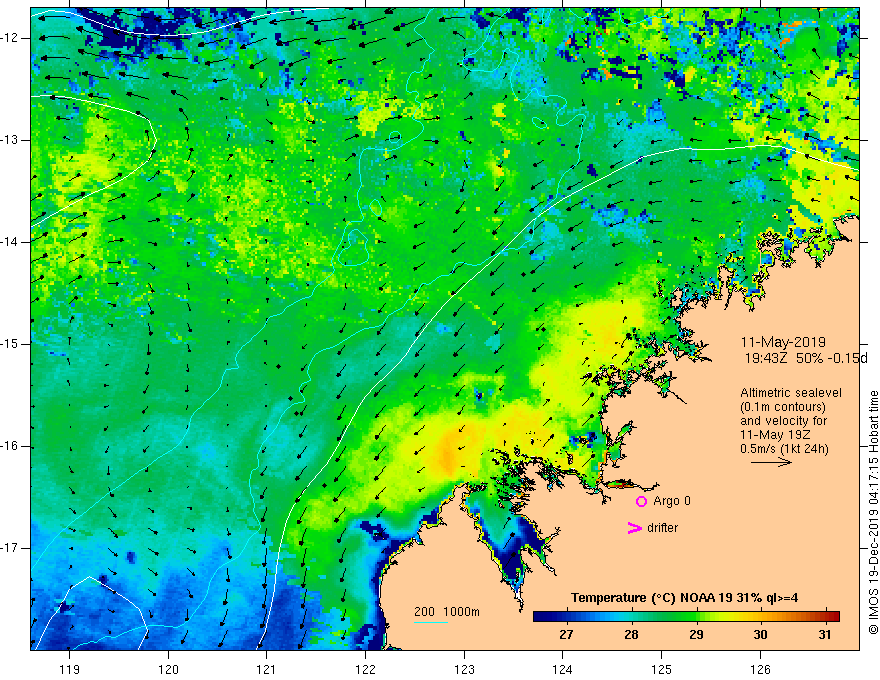Click the latitude -17 axis label
This screenshot has height=680, width=880.
(10, 548)
